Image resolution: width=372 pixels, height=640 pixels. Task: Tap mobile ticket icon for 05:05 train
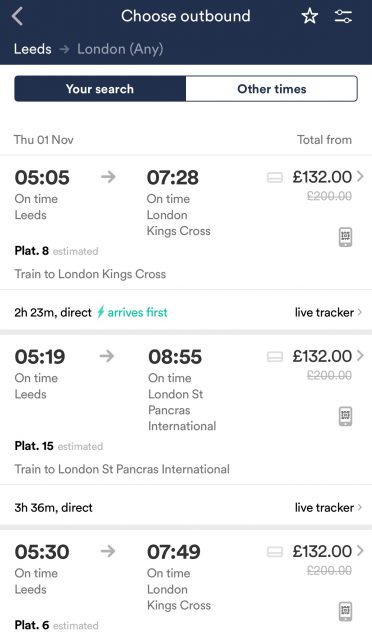(345, 237)
